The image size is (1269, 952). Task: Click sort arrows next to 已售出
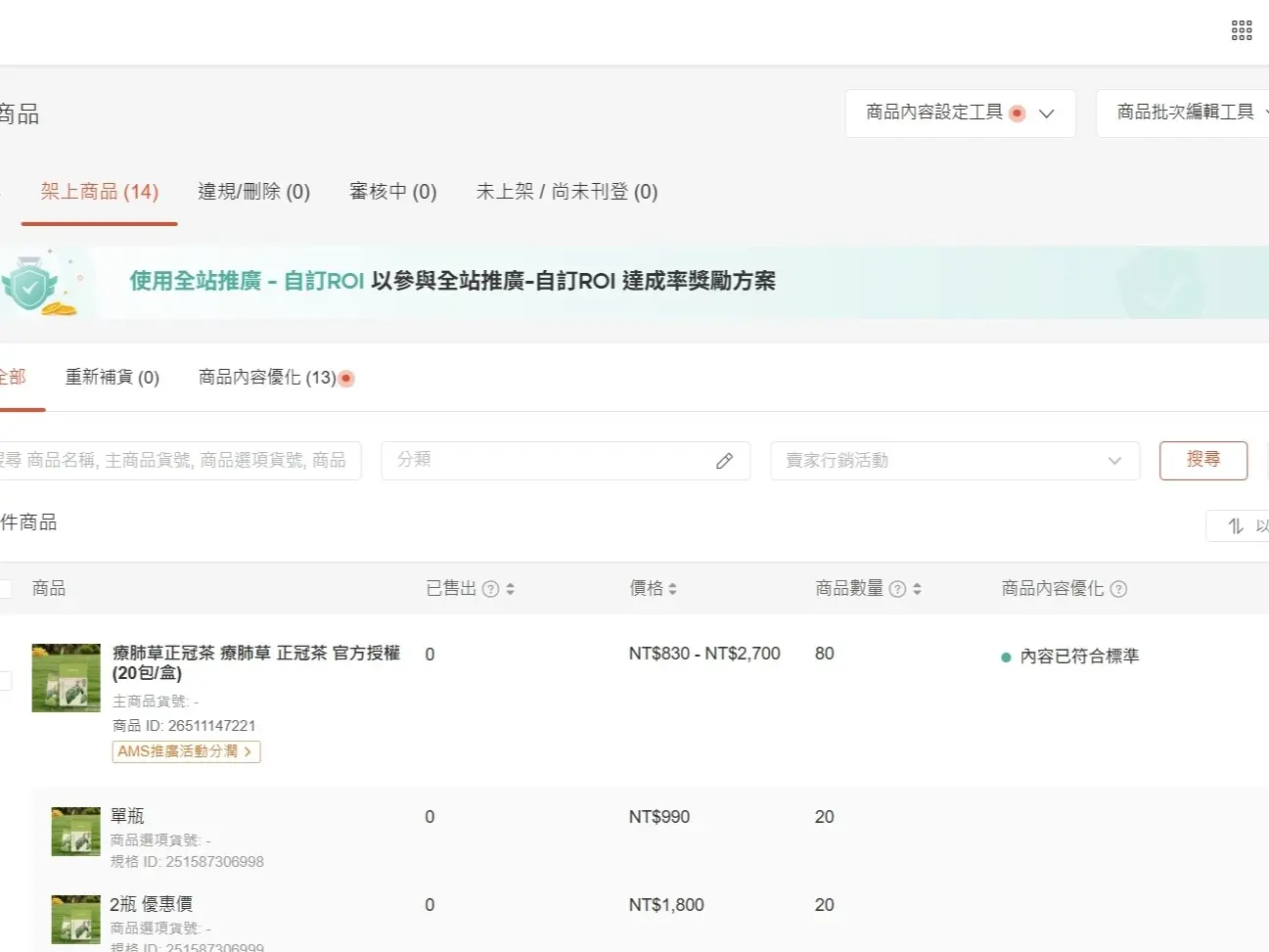(x=511, y=589)
